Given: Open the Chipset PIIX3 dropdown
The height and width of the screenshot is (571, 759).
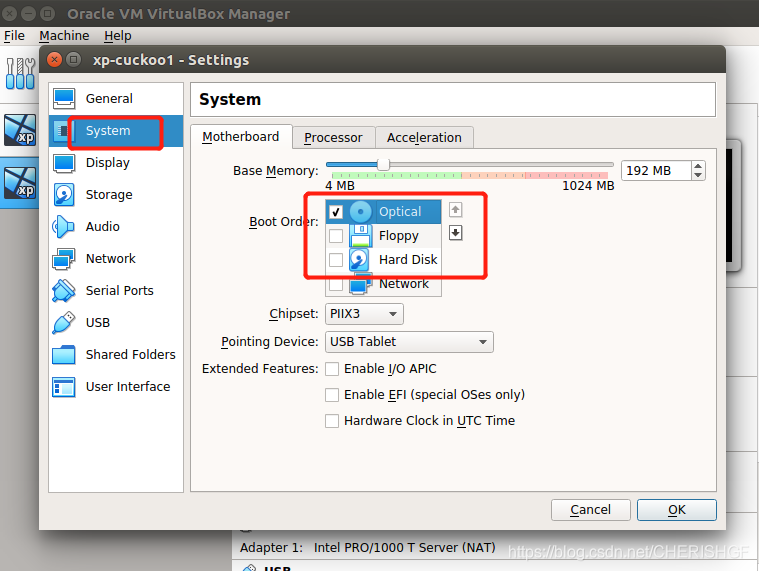Looking at the screenshot, I should click(364, 314).
